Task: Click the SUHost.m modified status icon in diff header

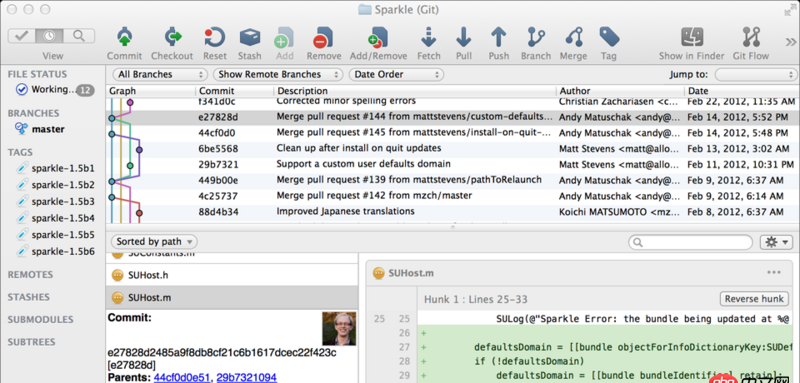Action: pos(378,273)
